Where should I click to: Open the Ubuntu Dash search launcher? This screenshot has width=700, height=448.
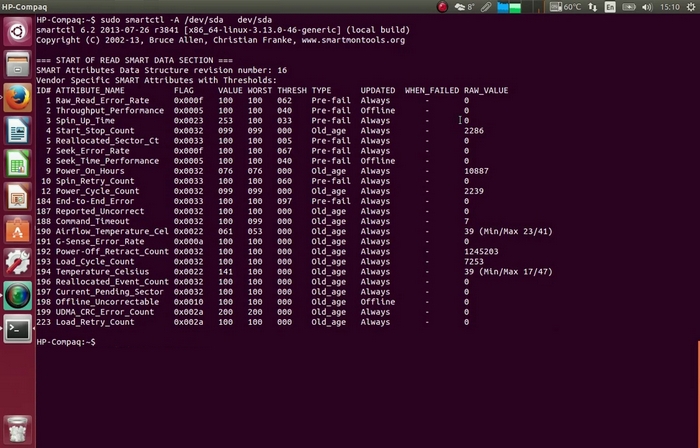point(17,27)
